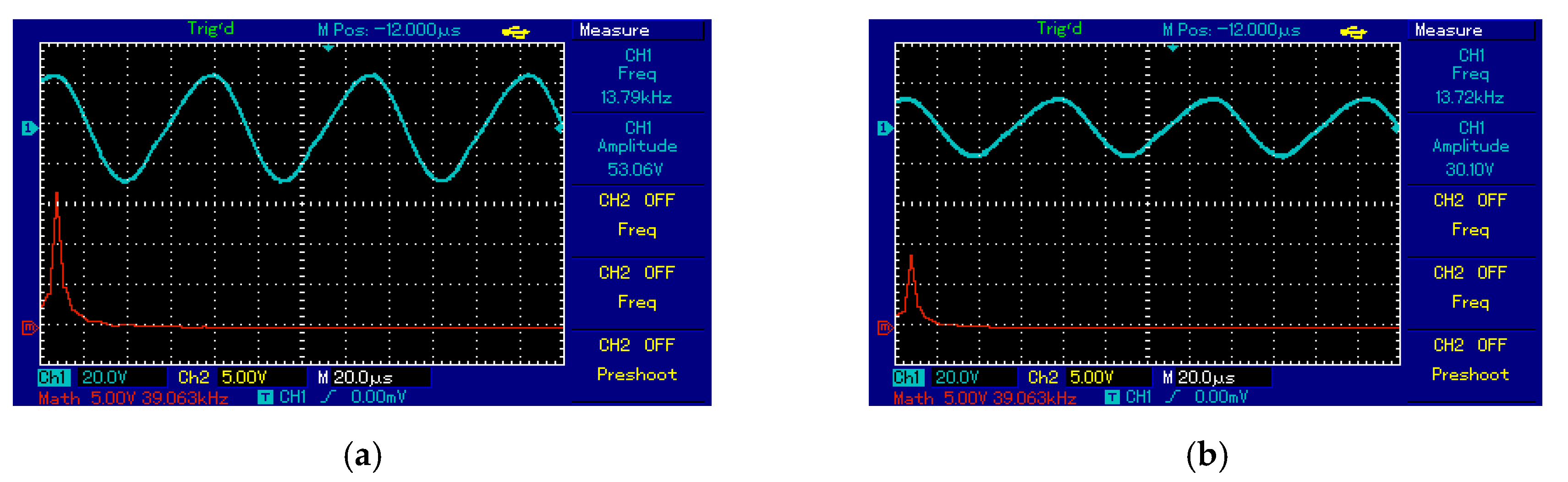Open the Measure menu header in (a)
Viewport: 1568px width, 482px height.
(638, 30)
